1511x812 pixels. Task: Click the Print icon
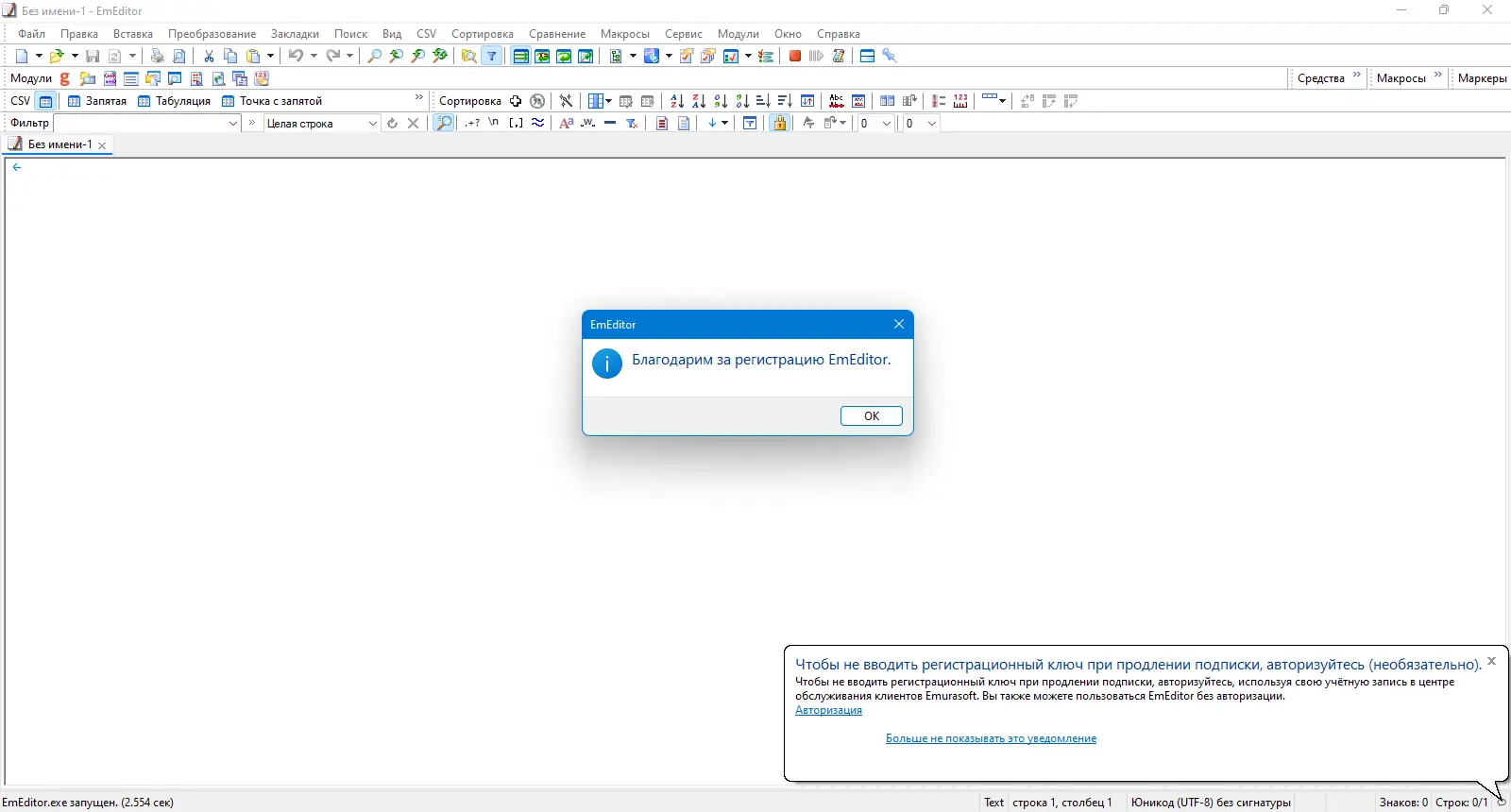pos(158,56)
